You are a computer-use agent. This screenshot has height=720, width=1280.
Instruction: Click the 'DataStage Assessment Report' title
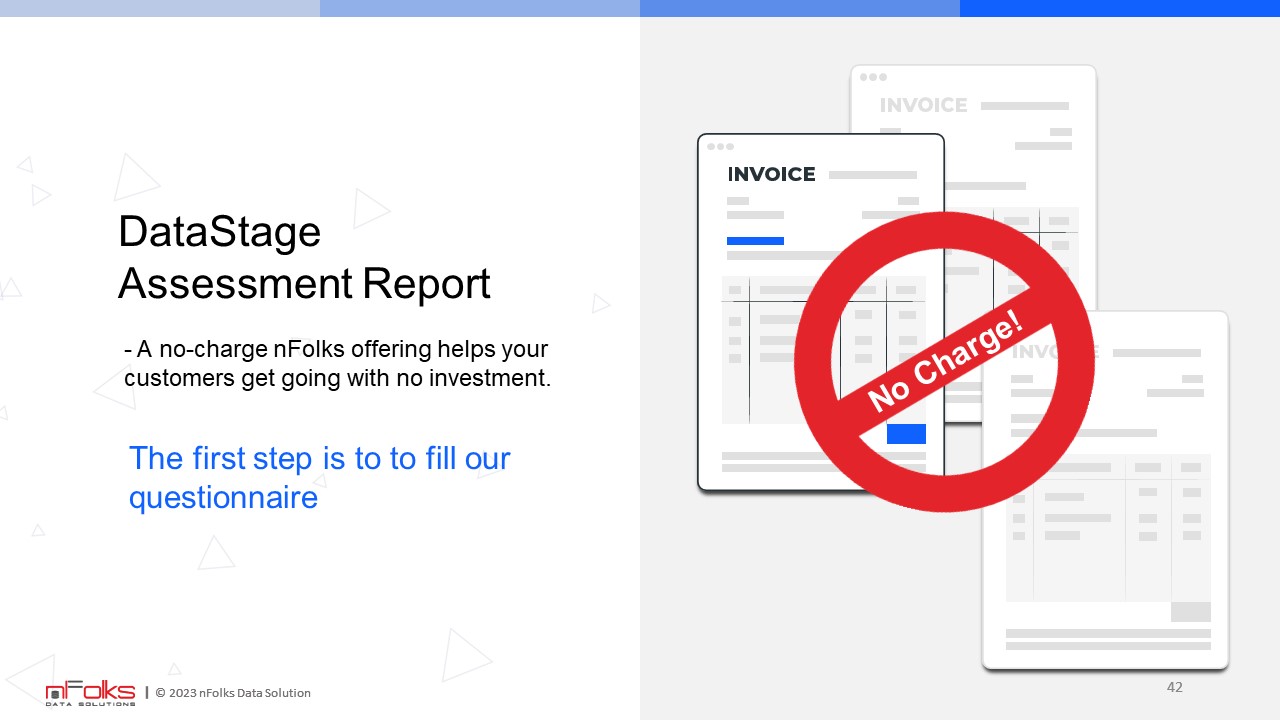(x=304, y=258)
